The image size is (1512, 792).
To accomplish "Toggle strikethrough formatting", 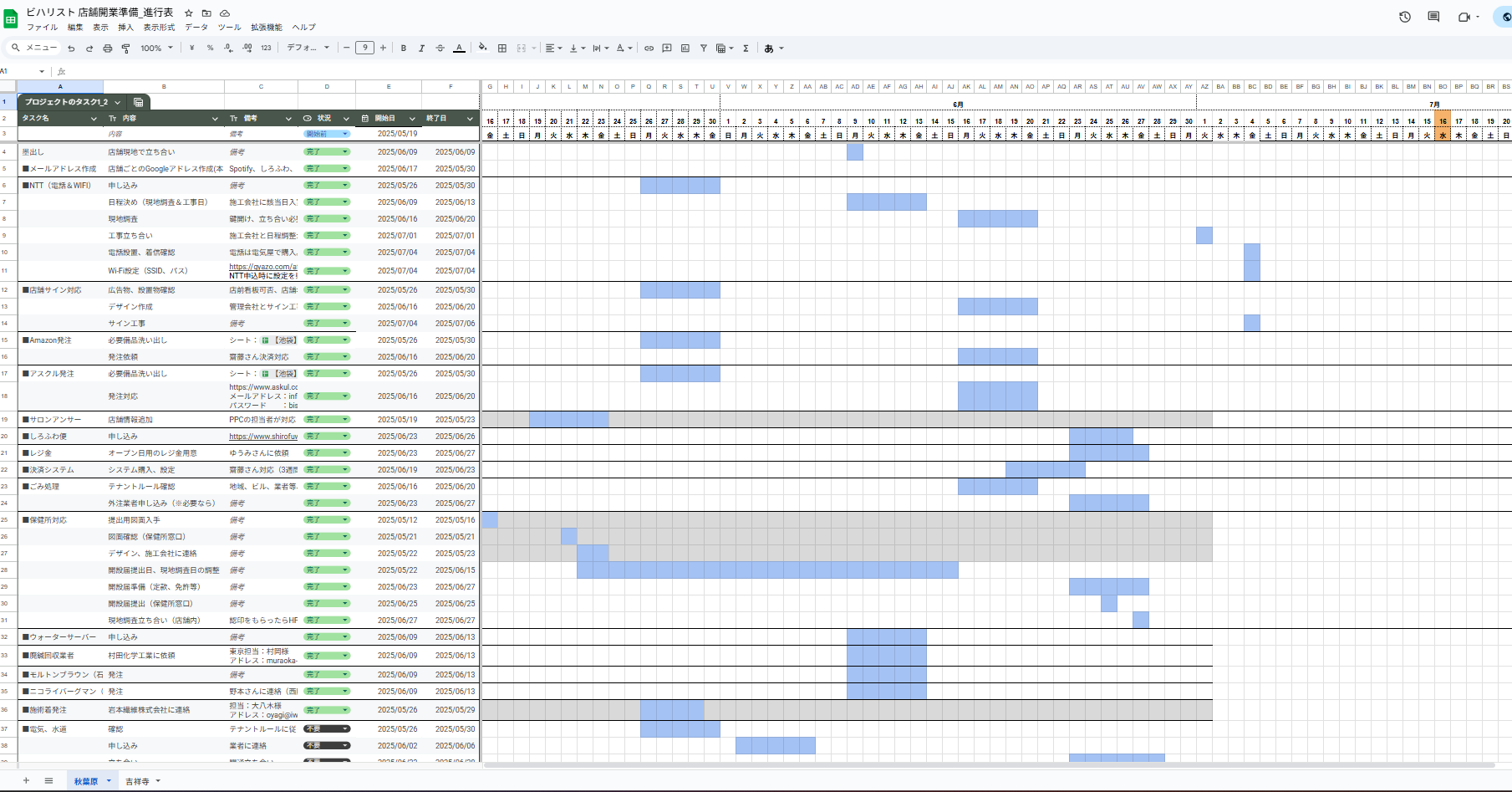I will coord(440,49).
